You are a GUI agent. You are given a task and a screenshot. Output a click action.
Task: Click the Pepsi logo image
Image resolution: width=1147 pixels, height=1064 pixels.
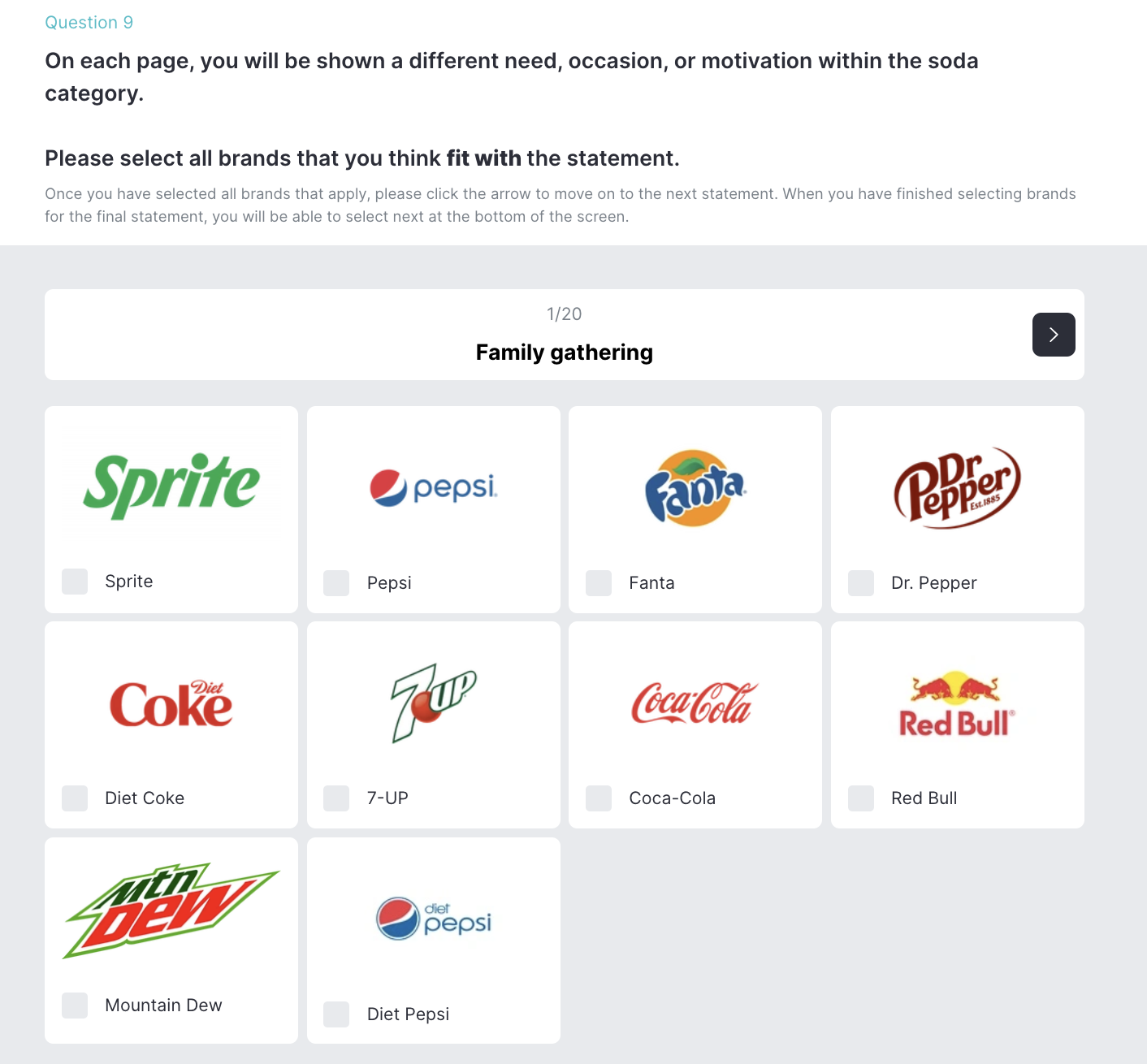(x=434, y=487)
